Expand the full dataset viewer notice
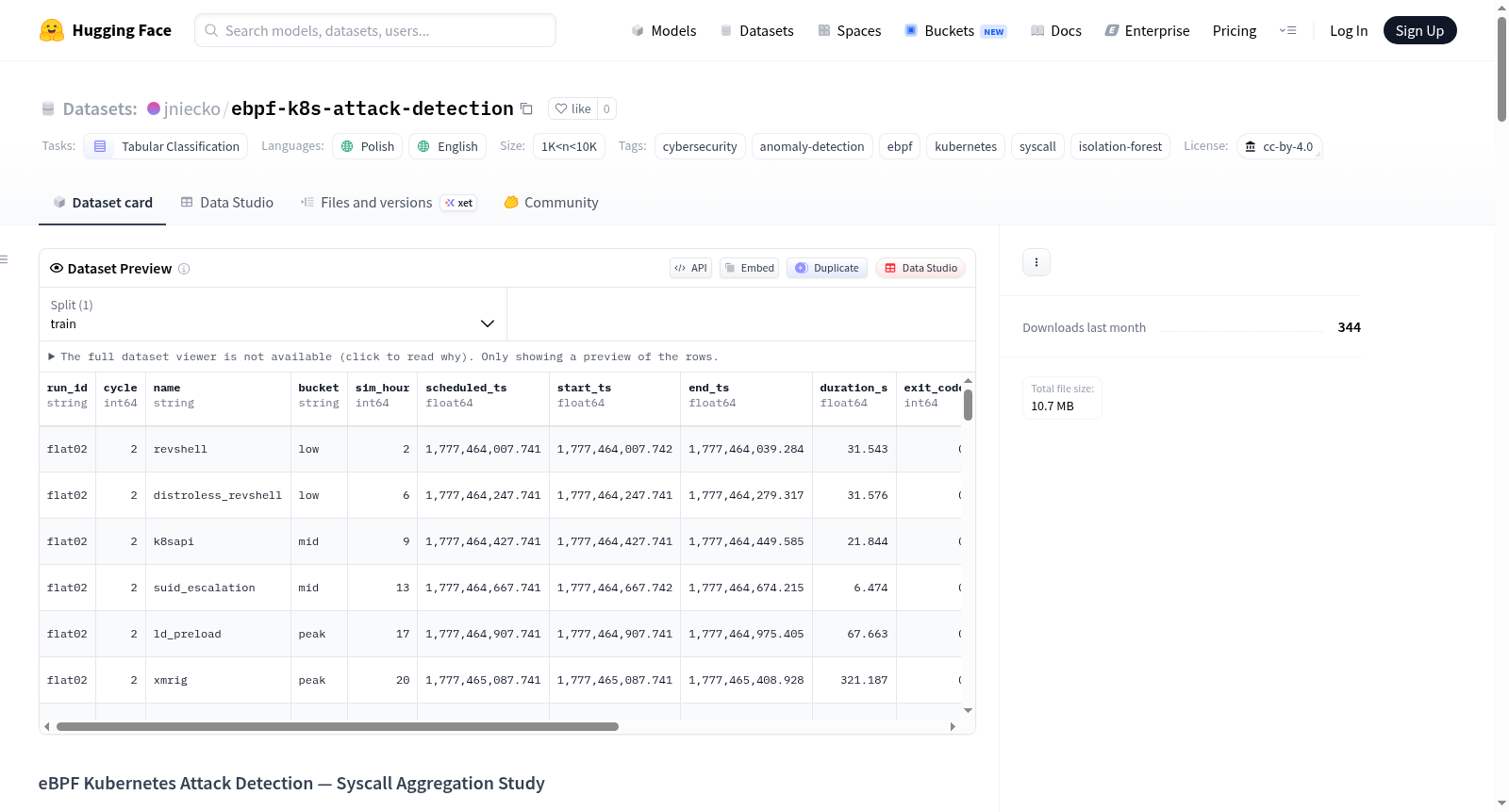Screen dimensions: 1509x812 coord(383,356)
